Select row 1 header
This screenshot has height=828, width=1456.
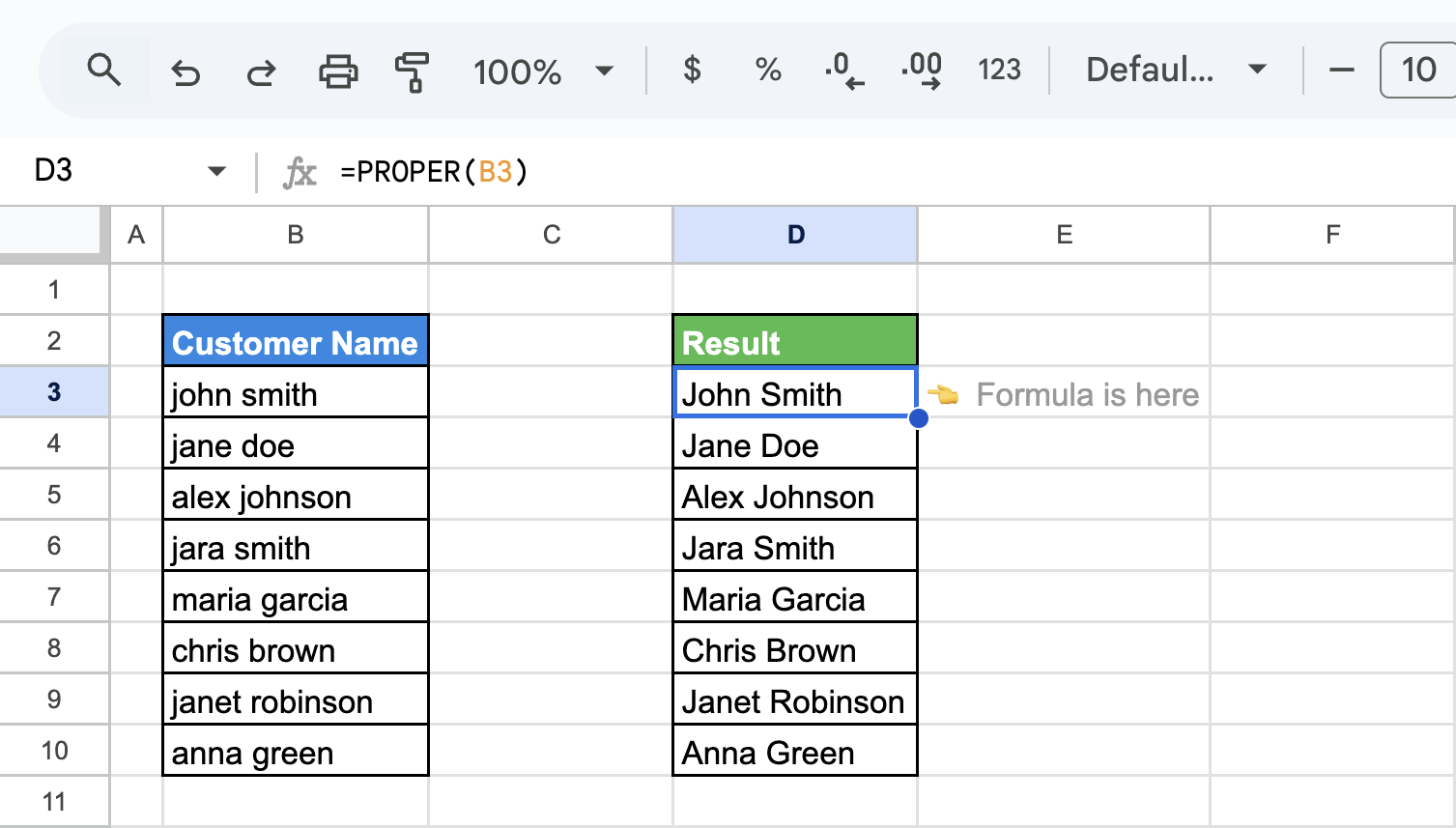[x=54, y=289]
